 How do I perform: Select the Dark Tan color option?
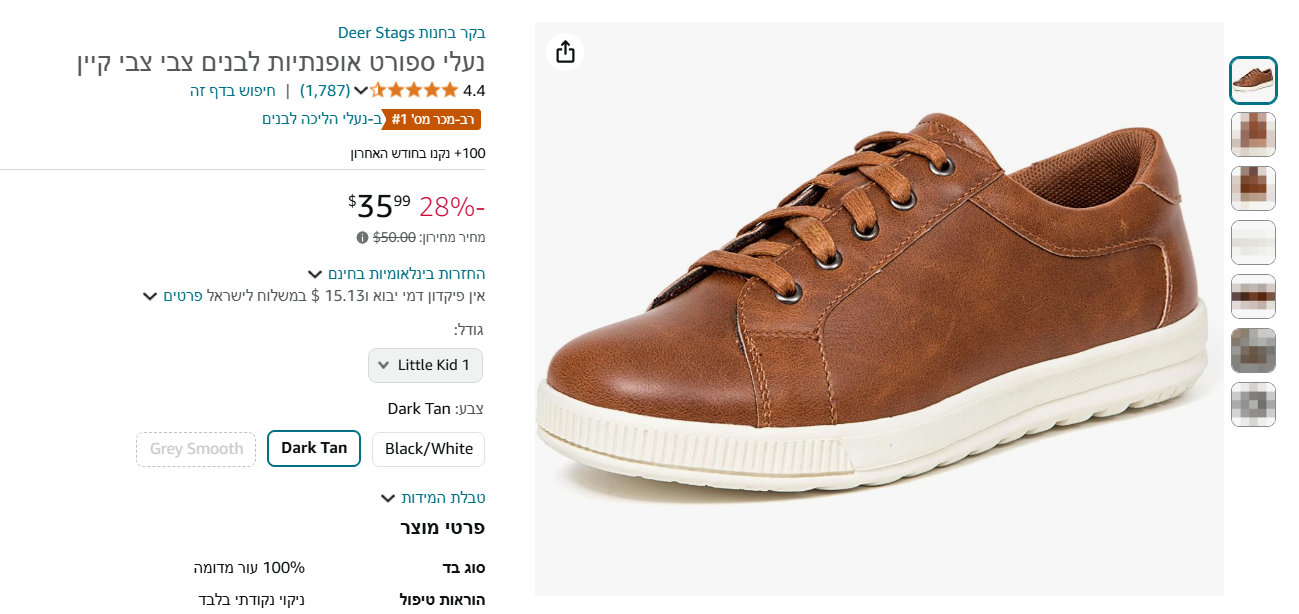click(x=313, y=448)
